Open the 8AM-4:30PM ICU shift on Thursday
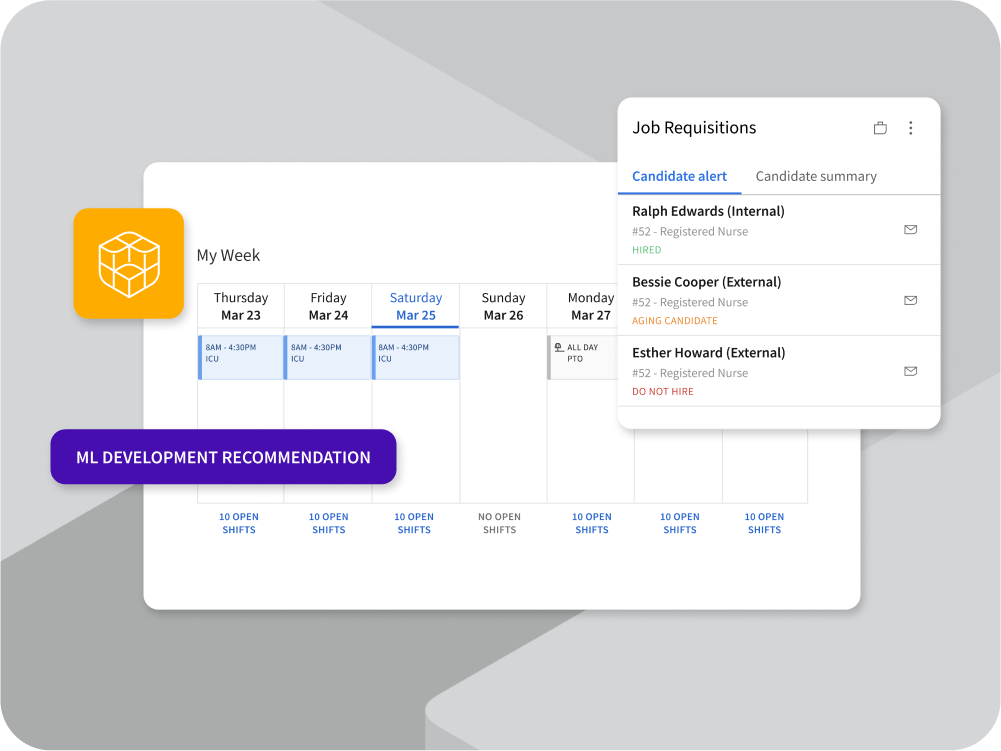This screenshot has height=751, width=1001. (240, 357)
